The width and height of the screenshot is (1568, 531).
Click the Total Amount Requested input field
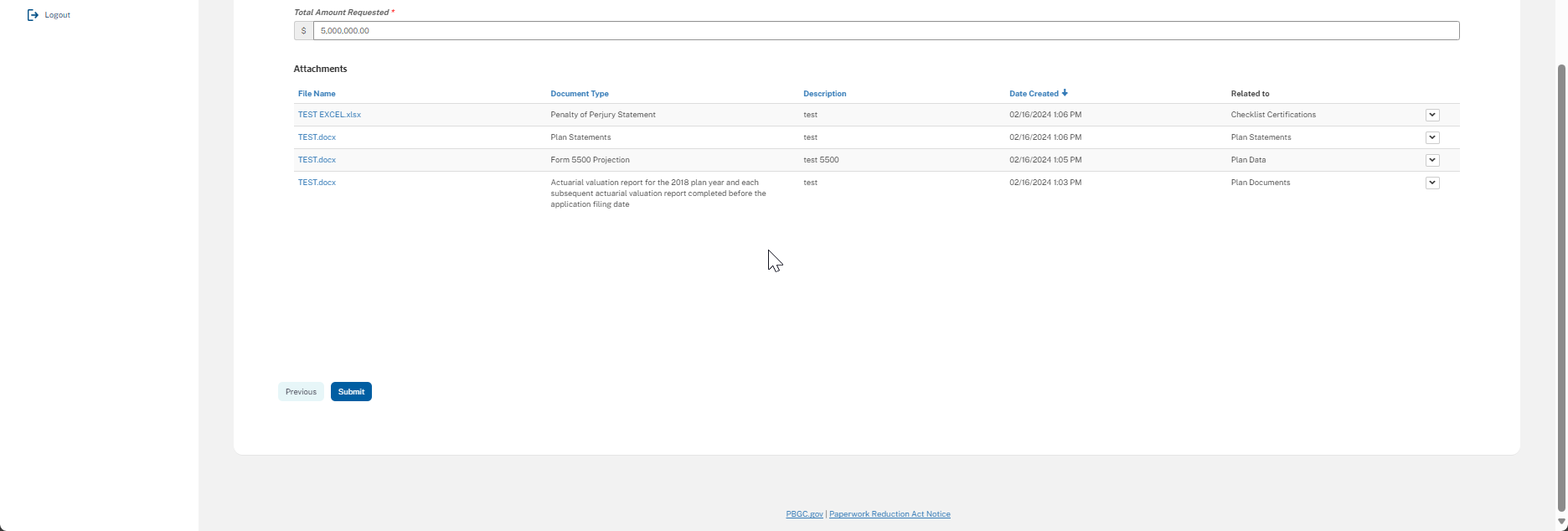pos(885,31)
